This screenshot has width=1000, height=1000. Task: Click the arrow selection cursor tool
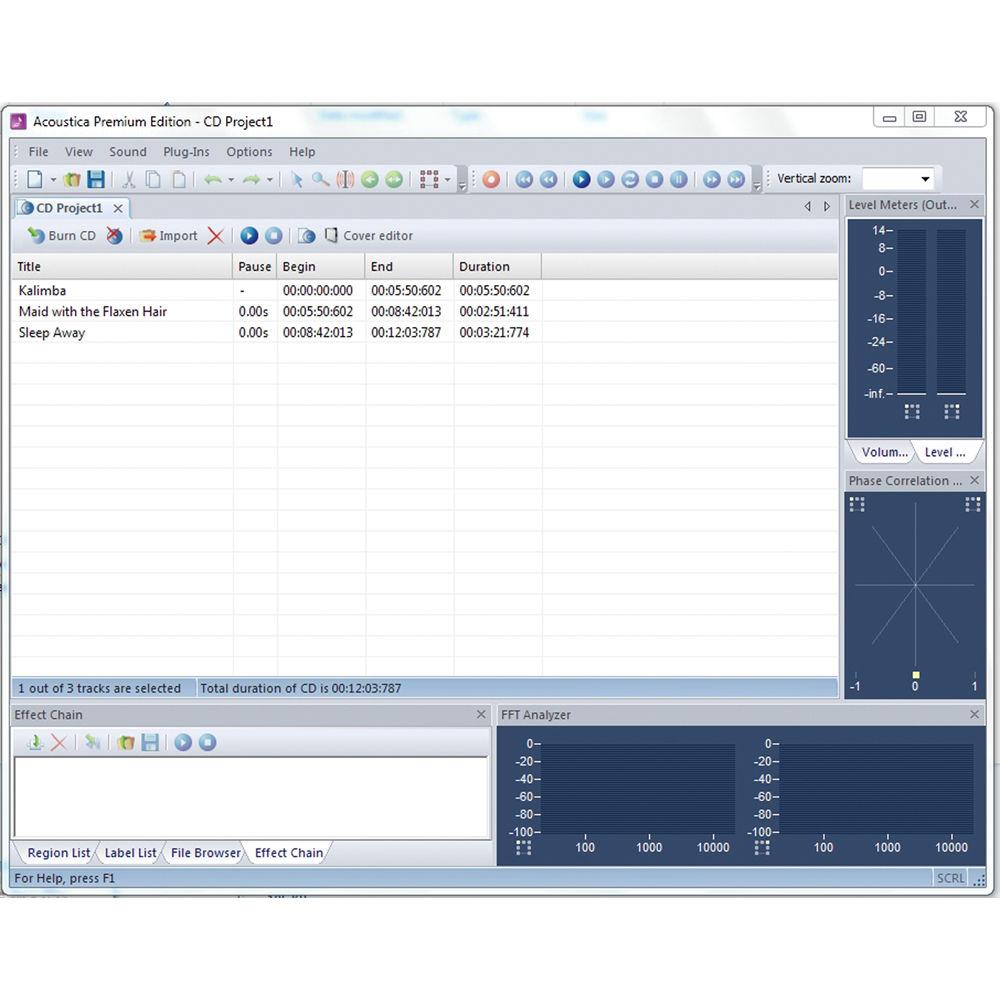[x=297, y=179]
